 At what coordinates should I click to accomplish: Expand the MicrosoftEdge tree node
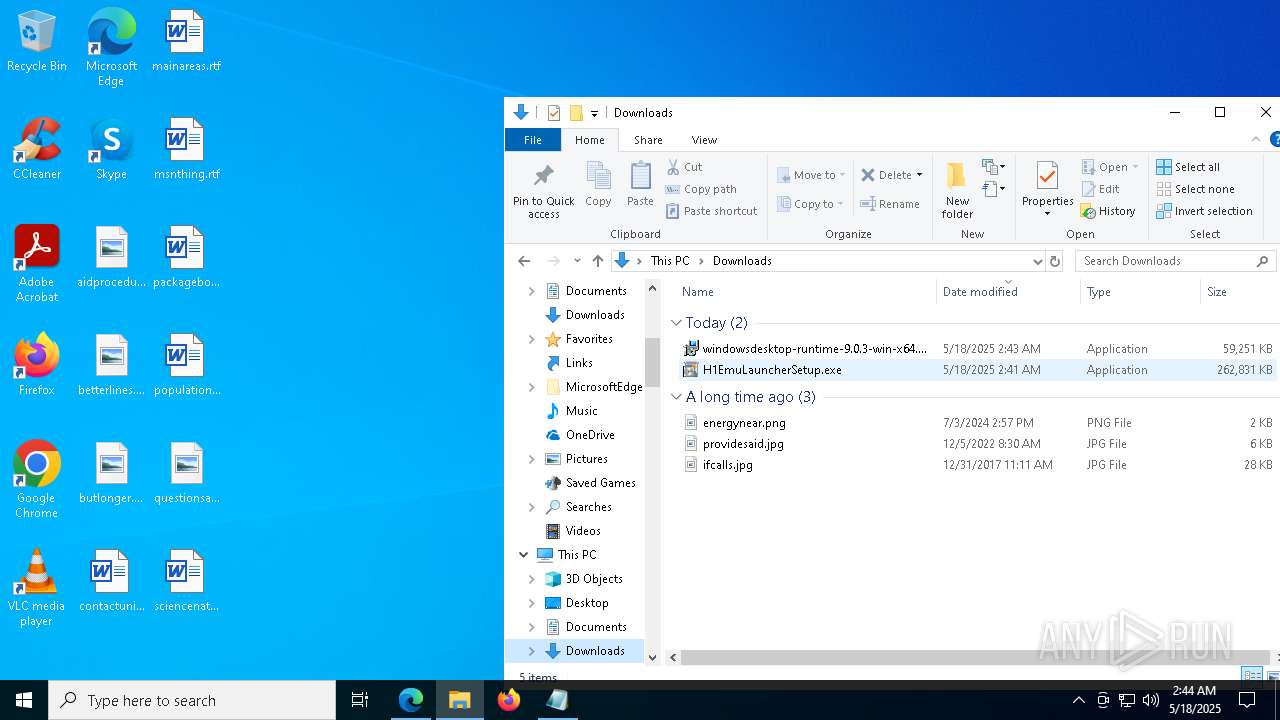pos(531,387)
